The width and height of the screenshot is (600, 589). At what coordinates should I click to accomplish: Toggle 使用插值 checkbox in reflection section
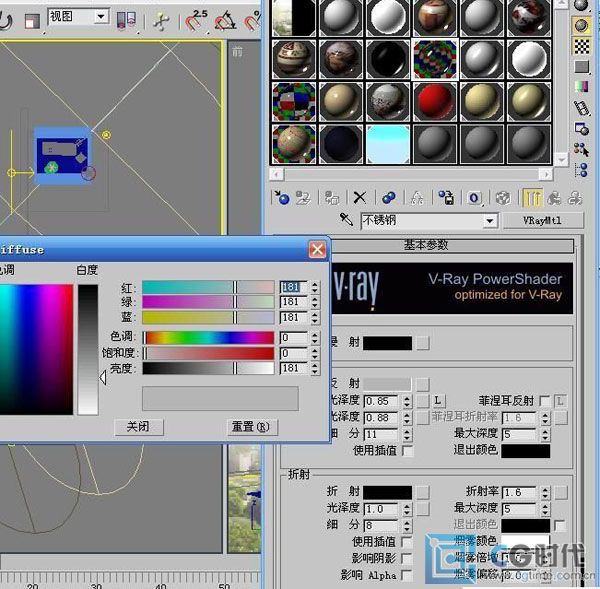click(x=408, y=450)
